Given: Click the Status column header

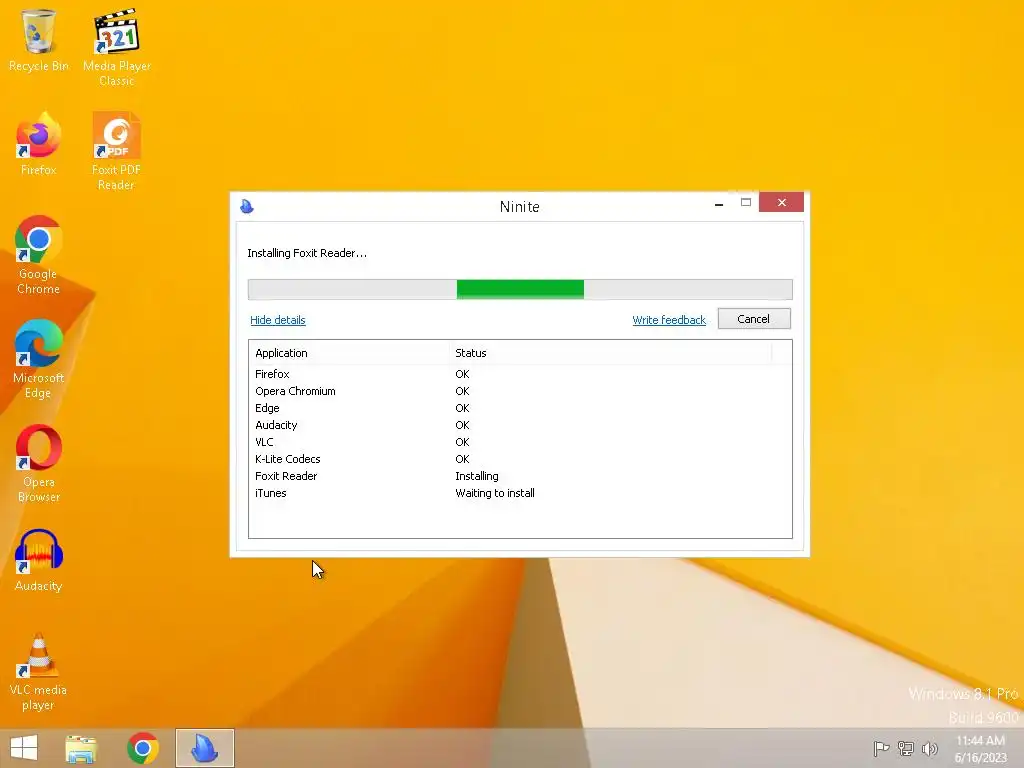Looking at the screenshot, I should click(x=610, y=353).
